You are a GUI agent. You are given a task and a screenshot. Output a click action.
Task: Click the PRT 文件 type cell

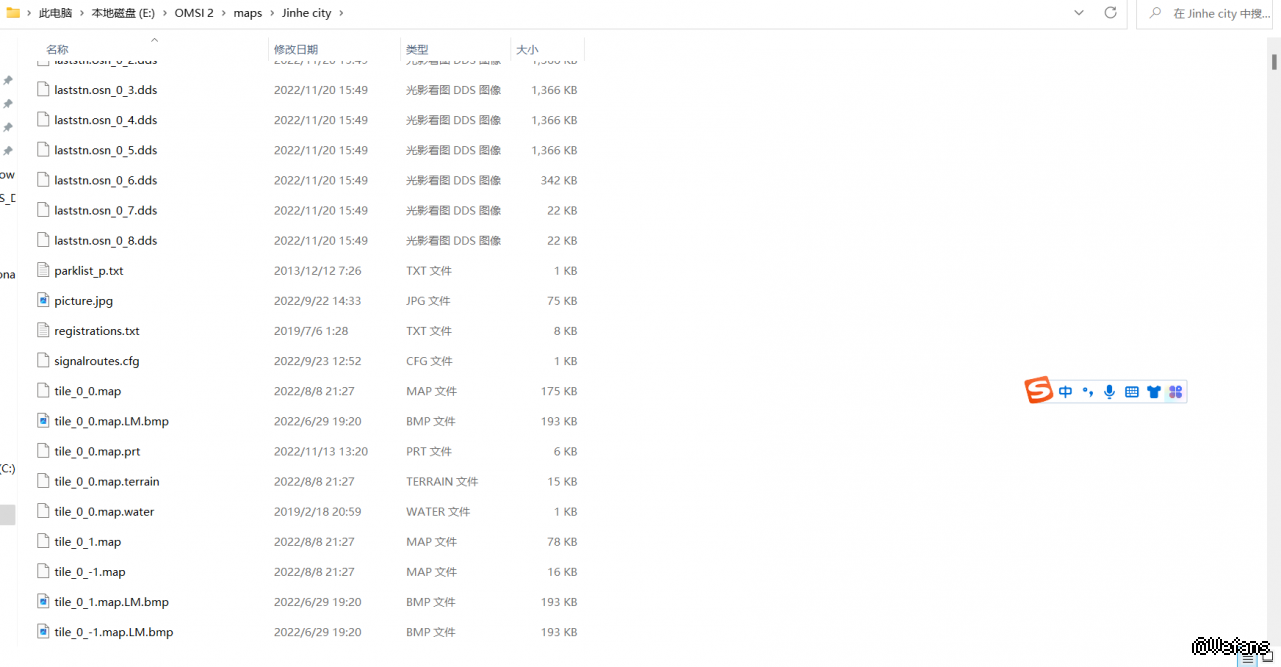click(x=429, y=451)
